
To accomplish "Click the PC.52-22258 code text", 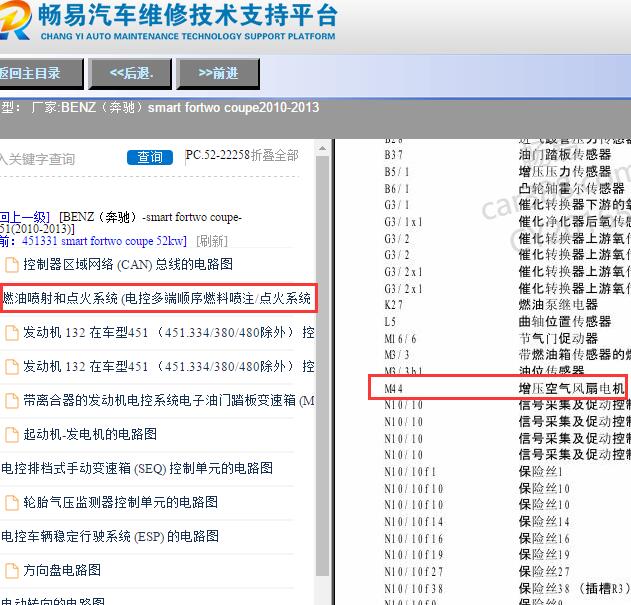I will (x=218, y=155).
